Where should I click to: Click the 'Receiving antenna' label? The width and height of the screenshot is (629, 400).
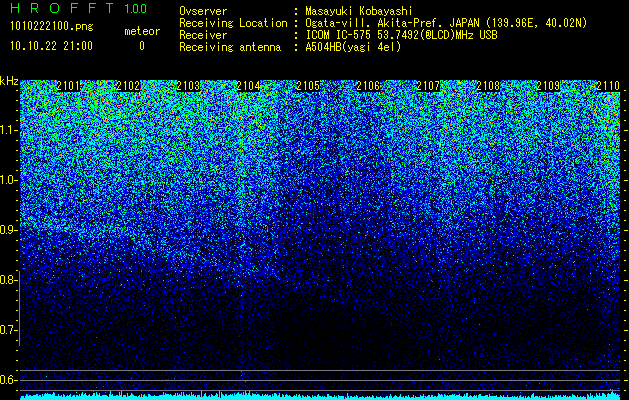point(230,47)
